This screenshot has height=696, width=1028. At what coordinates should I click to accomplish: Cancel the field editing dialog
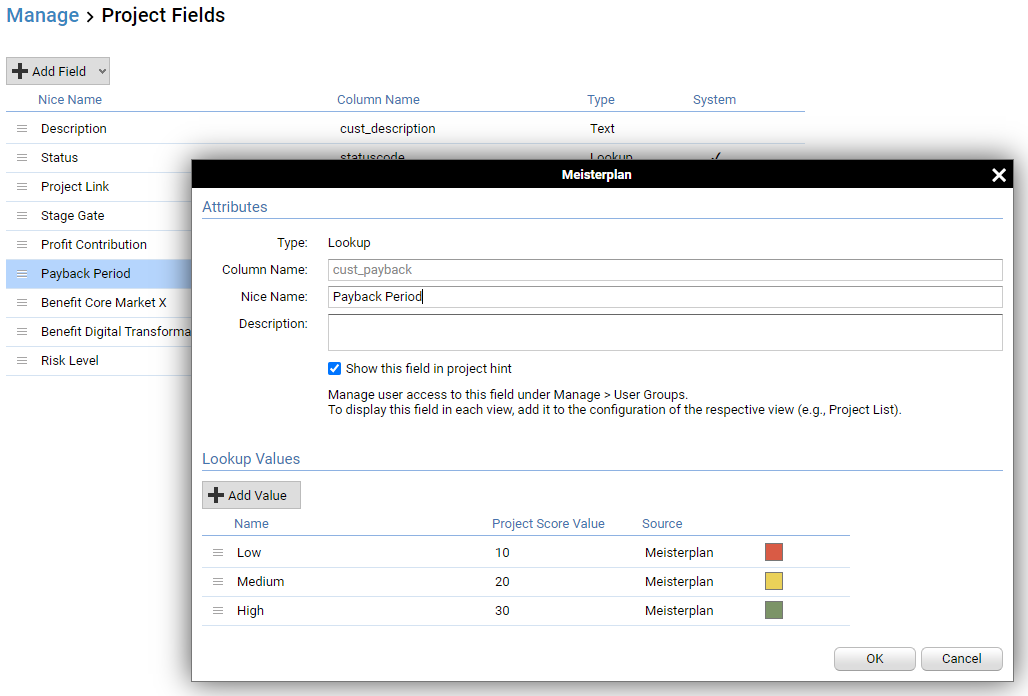click(961, 659)
